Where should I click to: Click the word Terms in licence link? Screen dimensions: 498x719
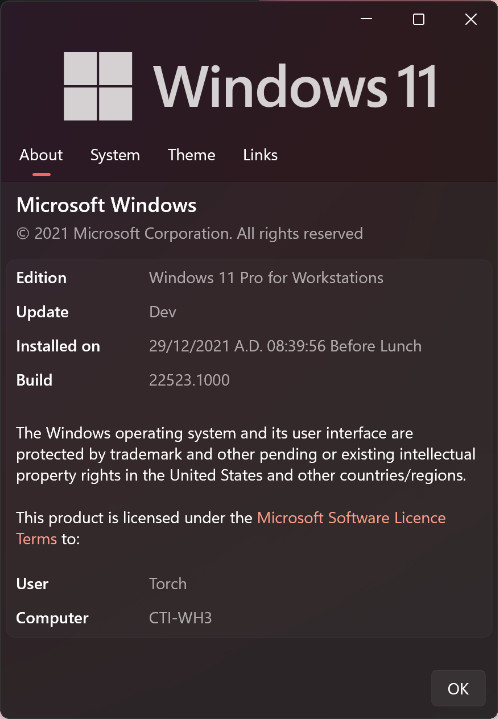[37, 539]
